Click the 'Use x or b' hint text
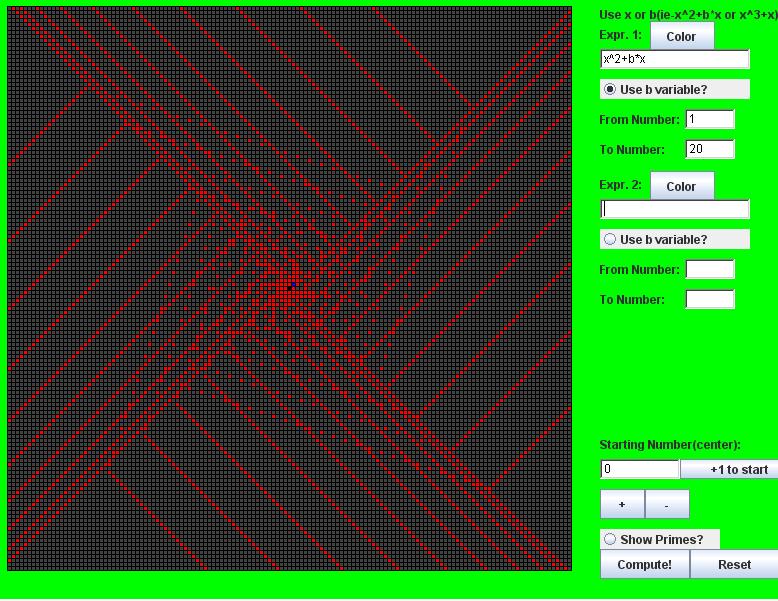The height and width of the screenshot is (601, 778). [689, 15]
